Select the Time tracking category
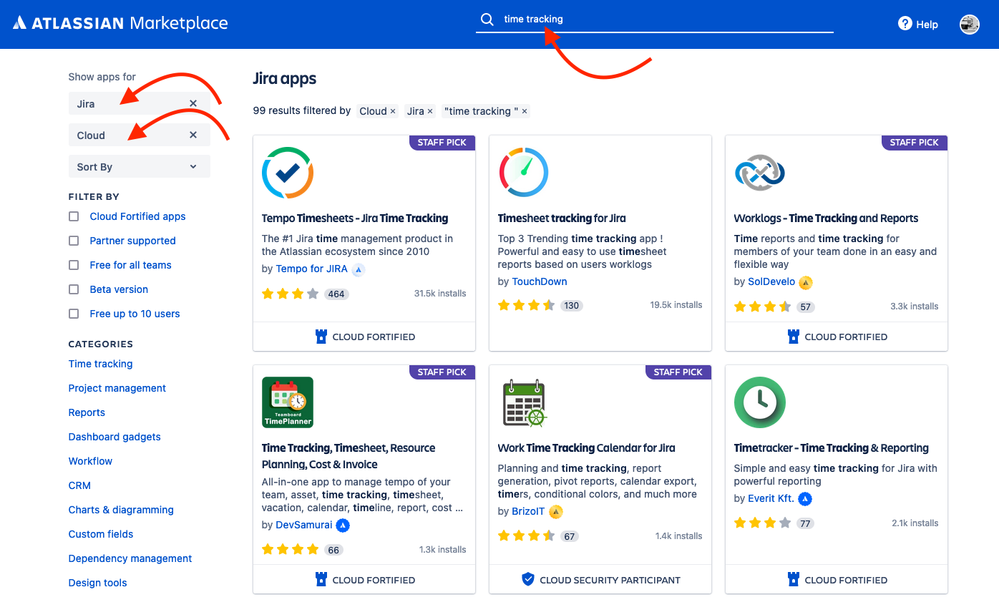The image size is (999, 603). click(x=101, y=364)
